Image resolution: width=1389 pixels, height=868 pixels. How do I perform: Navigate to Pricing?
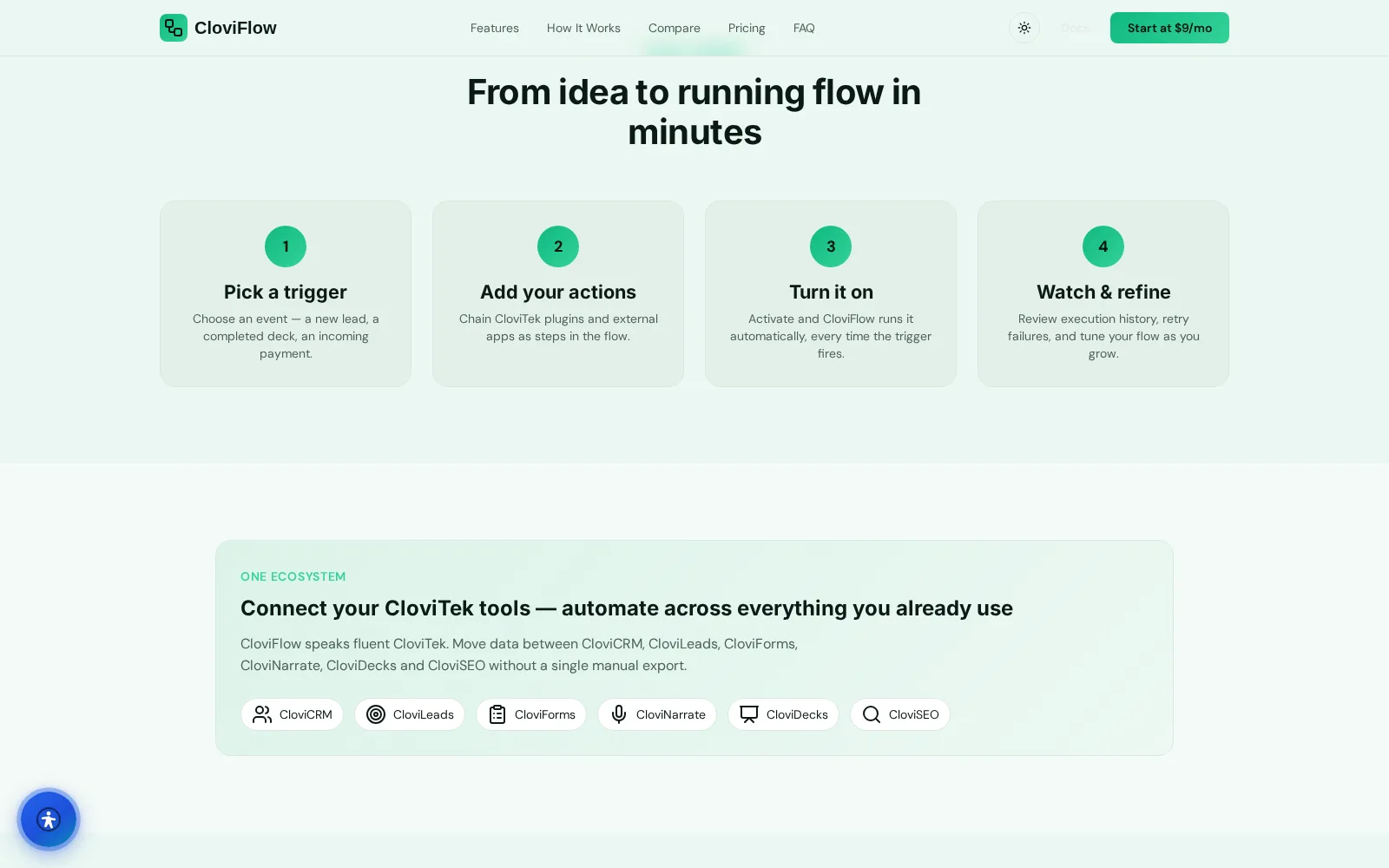[747, 28]
